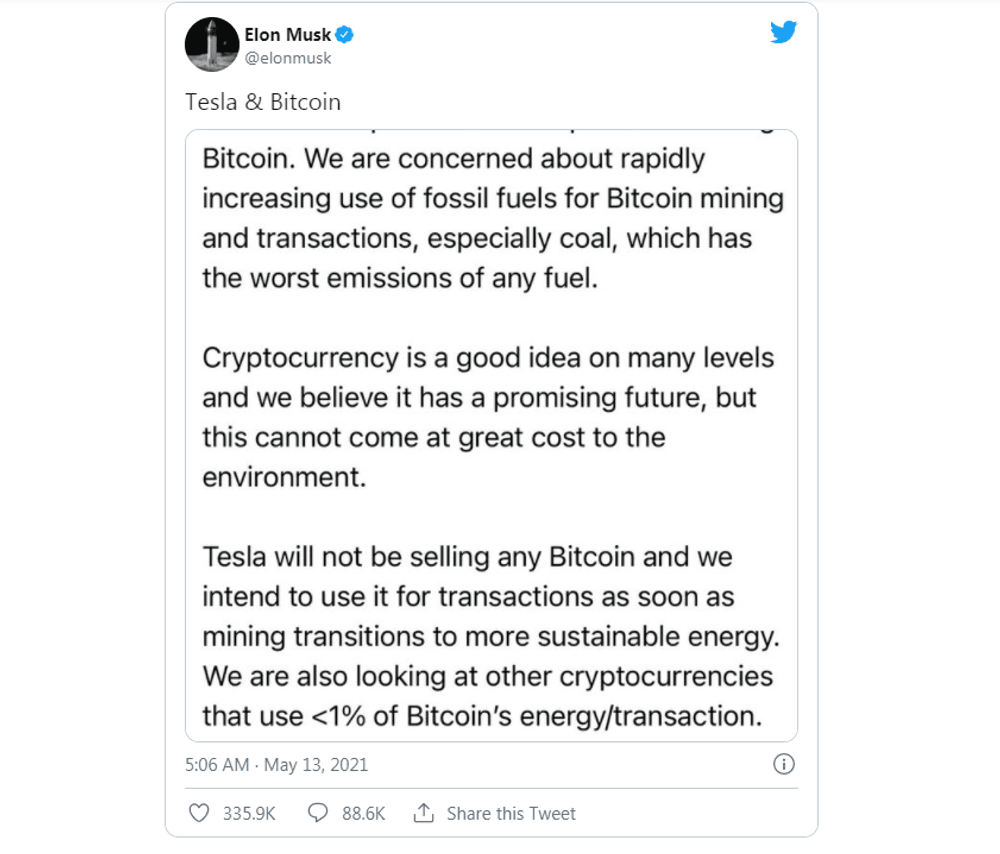Click the Elon Musk display name
Screen dimensions: 1000x854
[x=287, y=36]
